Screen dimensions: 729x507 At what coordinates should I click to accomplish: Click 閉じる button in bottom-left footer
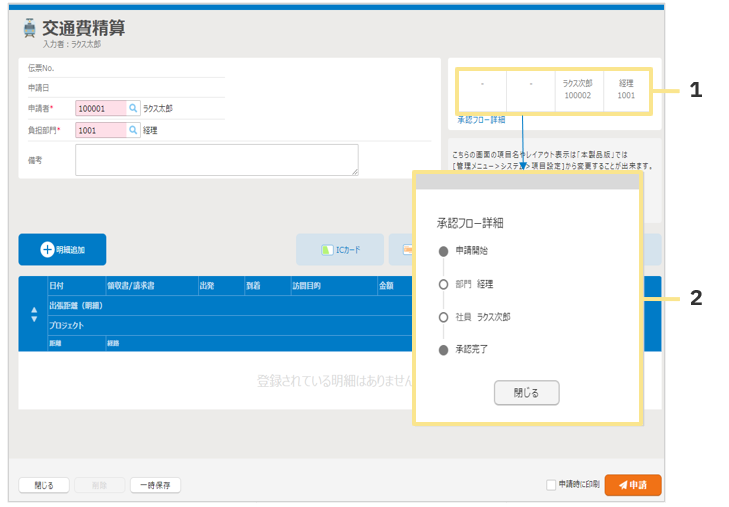pyautogui.click(x=43, y=485)
